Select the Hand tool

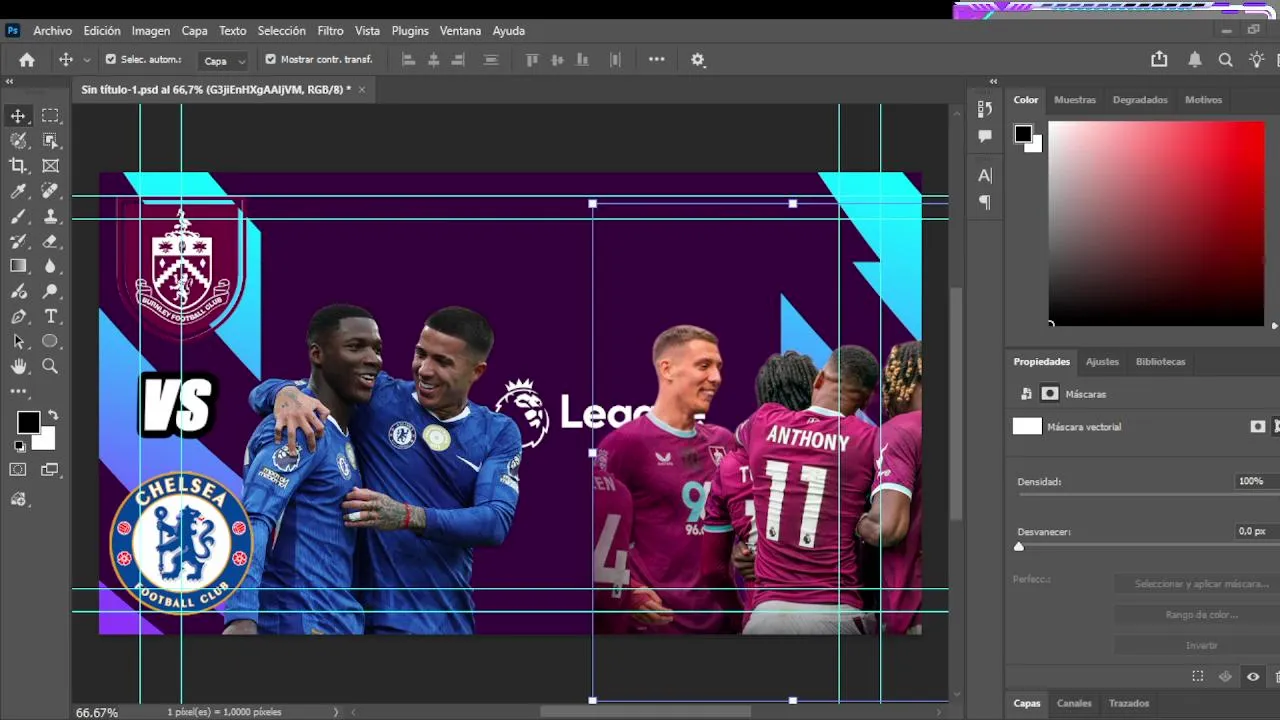click(x=18, y=367)
